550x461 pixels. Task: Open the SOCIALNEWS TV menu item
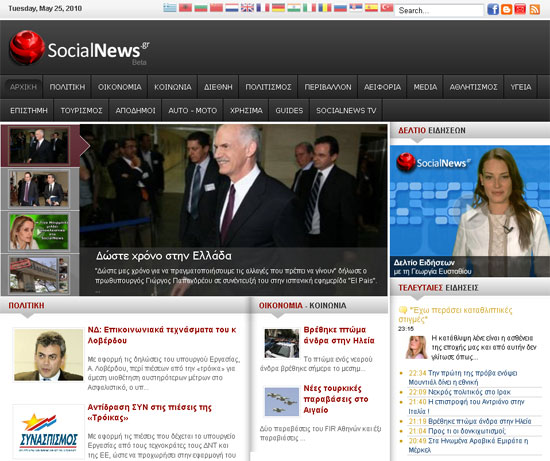click(346, 111)
